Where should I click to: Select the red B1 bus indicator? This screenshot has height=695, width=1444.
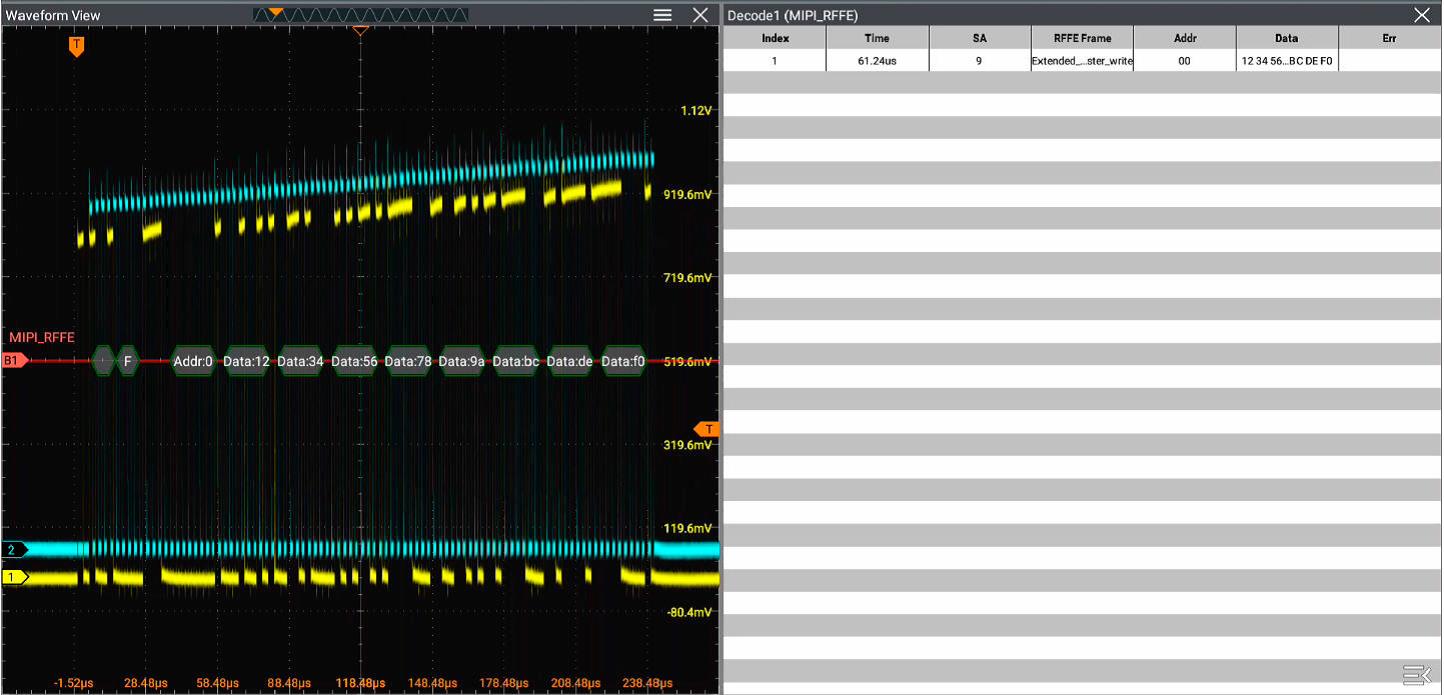(14, 360)
